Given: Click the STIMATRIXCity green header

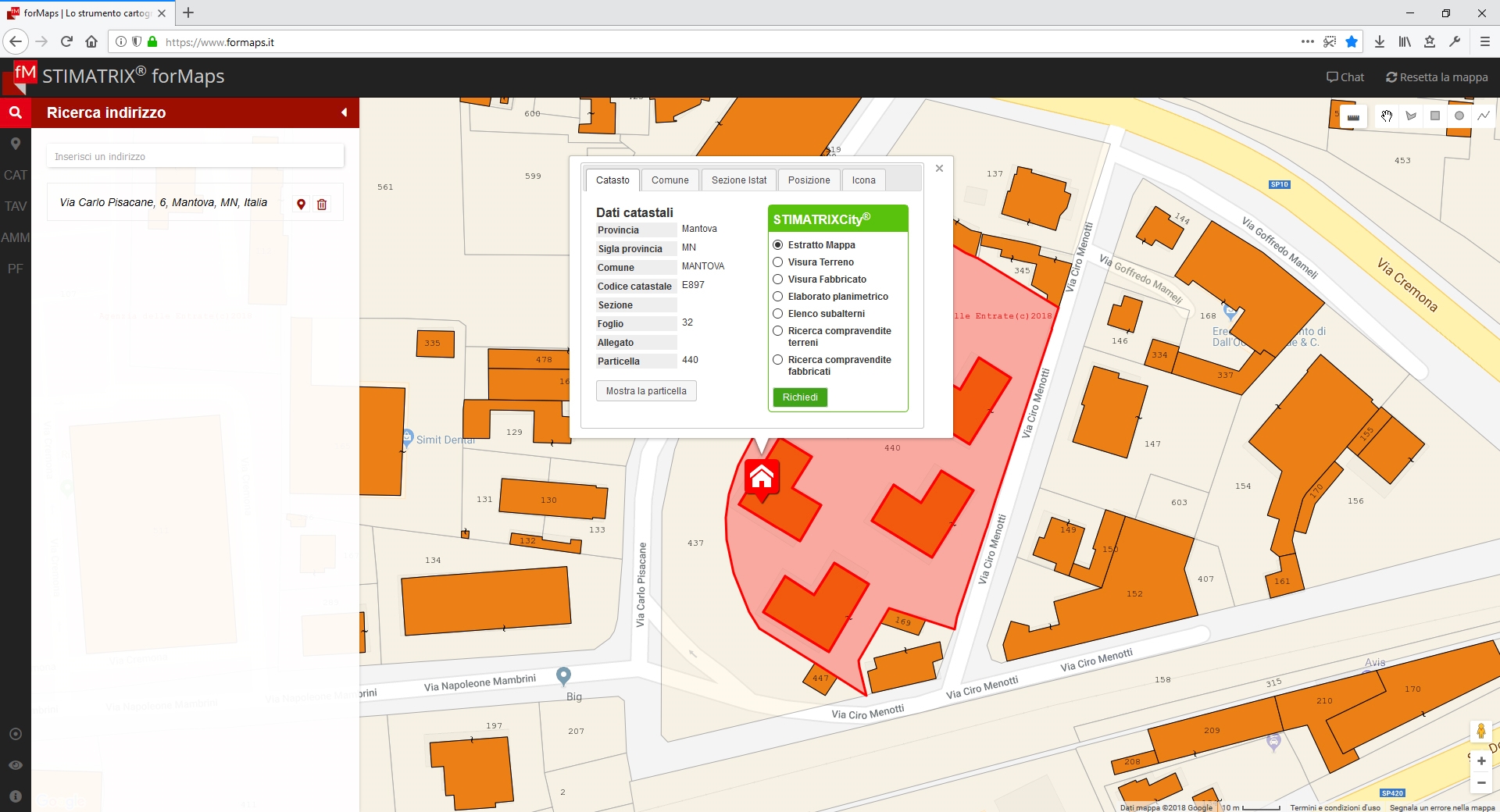Looking at the screenshot, I should click(837, 219).
